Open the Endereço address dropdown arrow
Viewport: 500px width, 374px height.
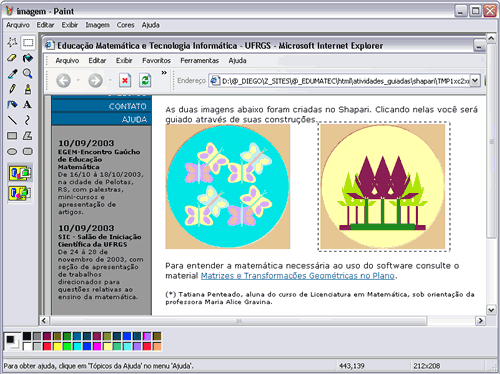pyautogui.click(x=475, y=80)
